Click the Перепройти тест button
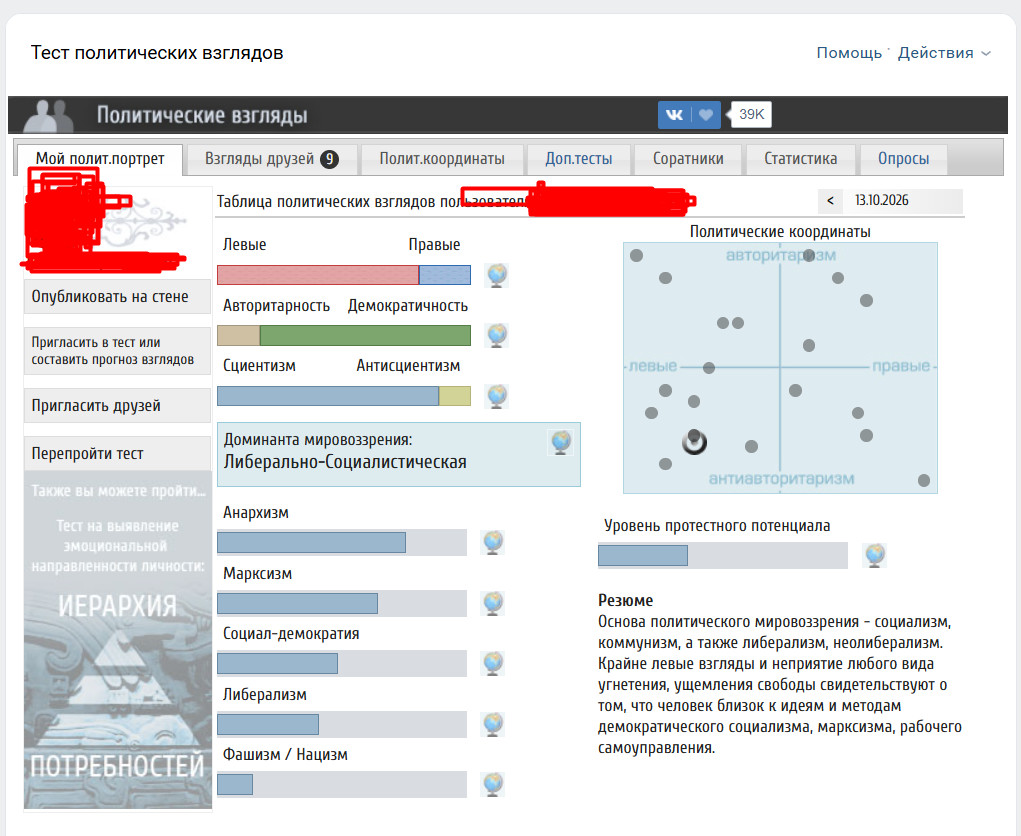This screenshot has height=836, width=1021. [x=117, y=453]
